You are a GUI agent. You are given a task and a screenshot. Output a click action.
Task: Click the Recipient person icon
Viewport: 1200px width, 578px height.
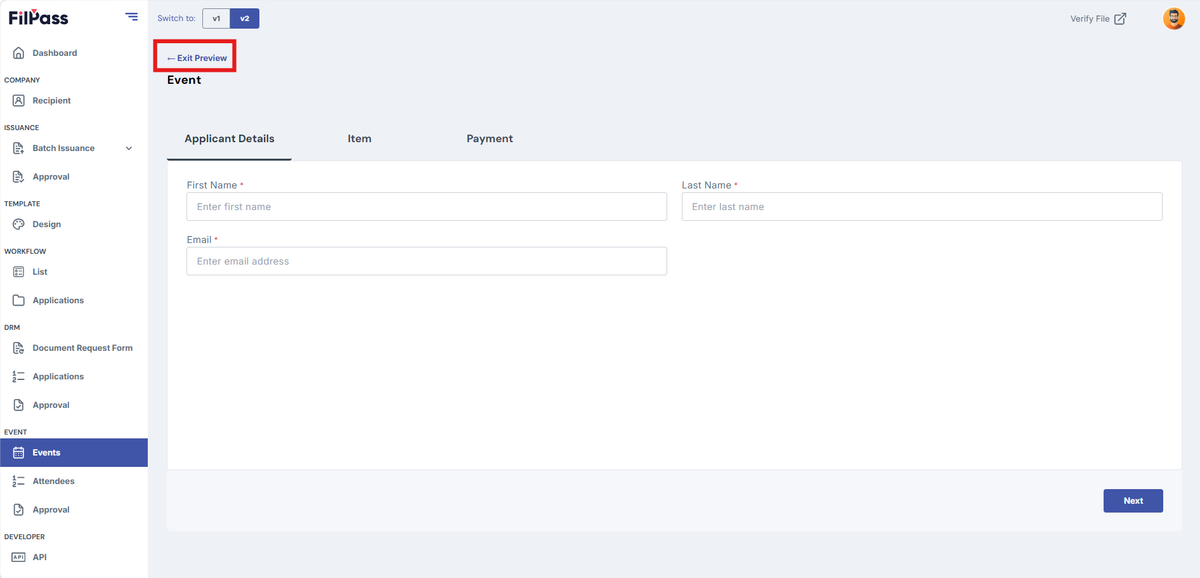click(19, 100)
